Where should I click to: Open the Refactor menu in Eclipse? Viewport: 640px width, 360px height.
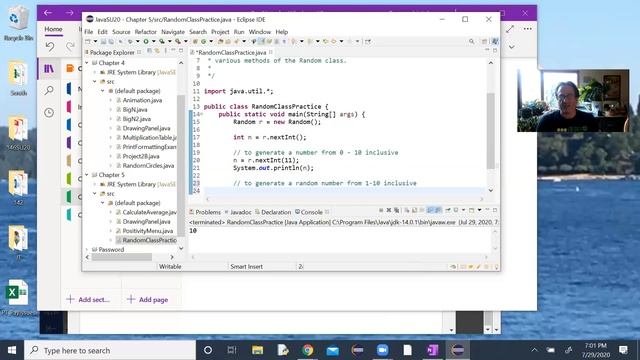pos(146,32)
